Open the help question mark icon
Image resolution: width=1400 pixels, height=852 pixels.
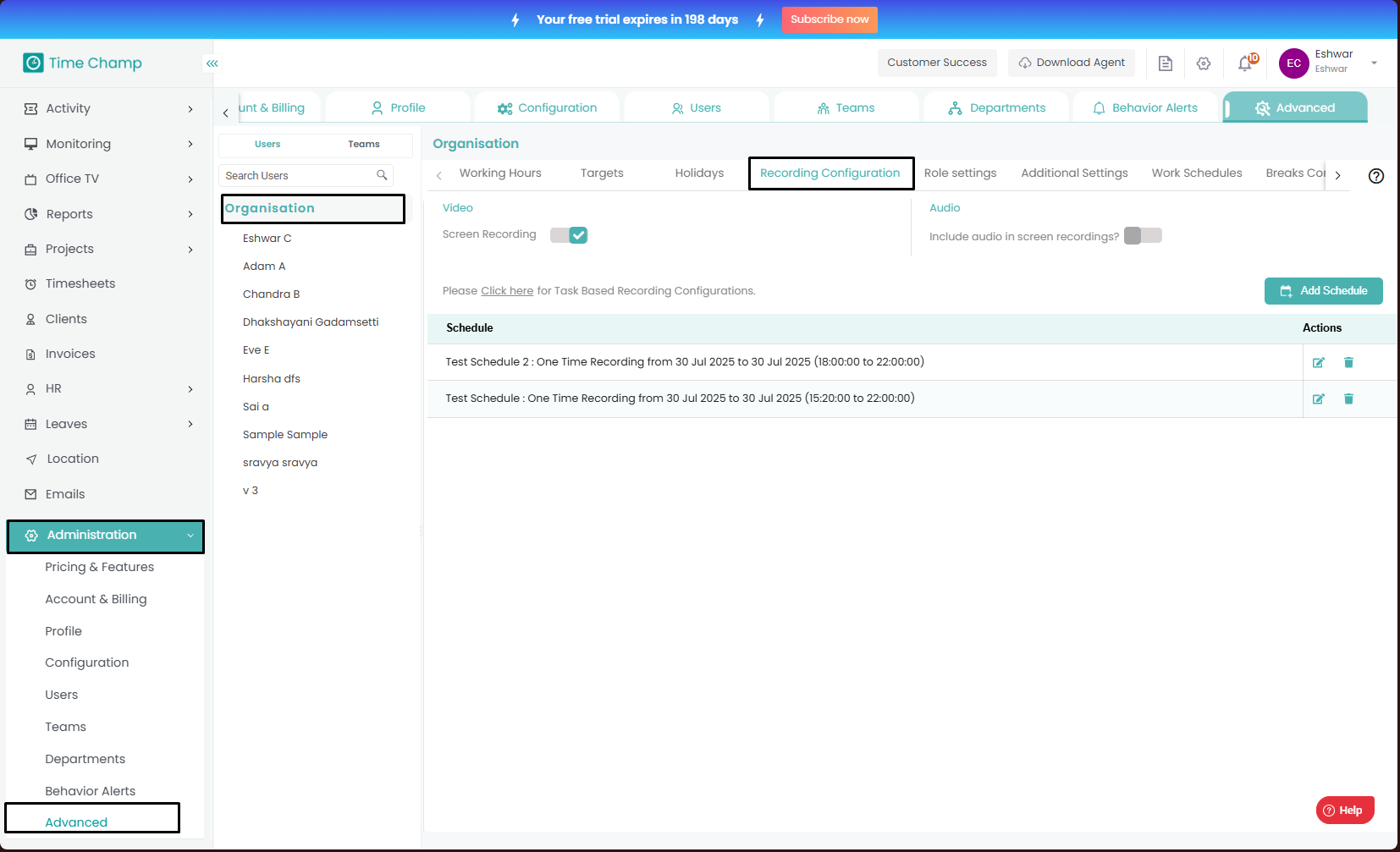[1376, 176]
